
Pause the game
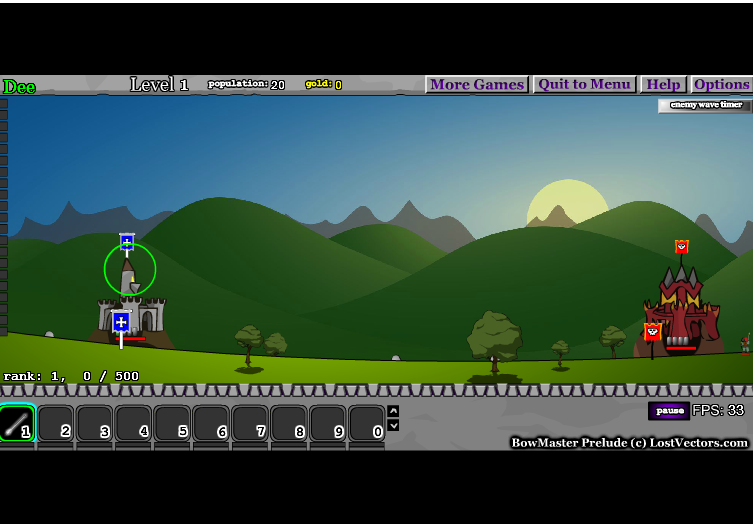(x=669, y=411)
